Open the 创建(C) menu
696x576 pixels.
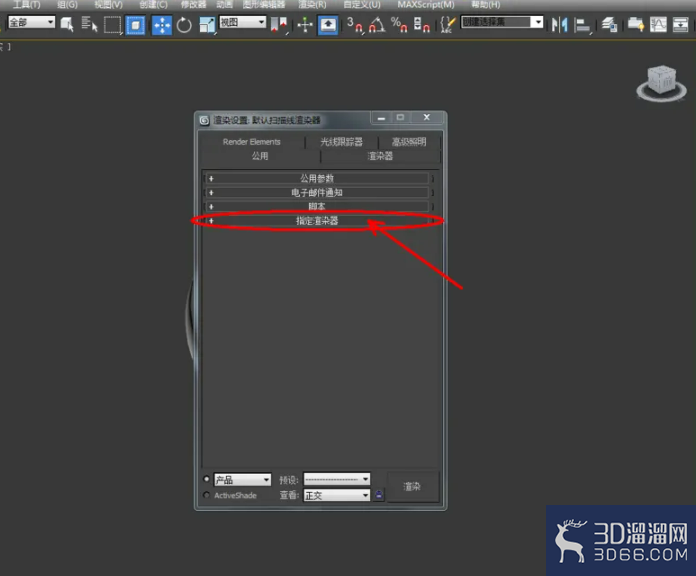pyautogui.click(x=153, y=4)
